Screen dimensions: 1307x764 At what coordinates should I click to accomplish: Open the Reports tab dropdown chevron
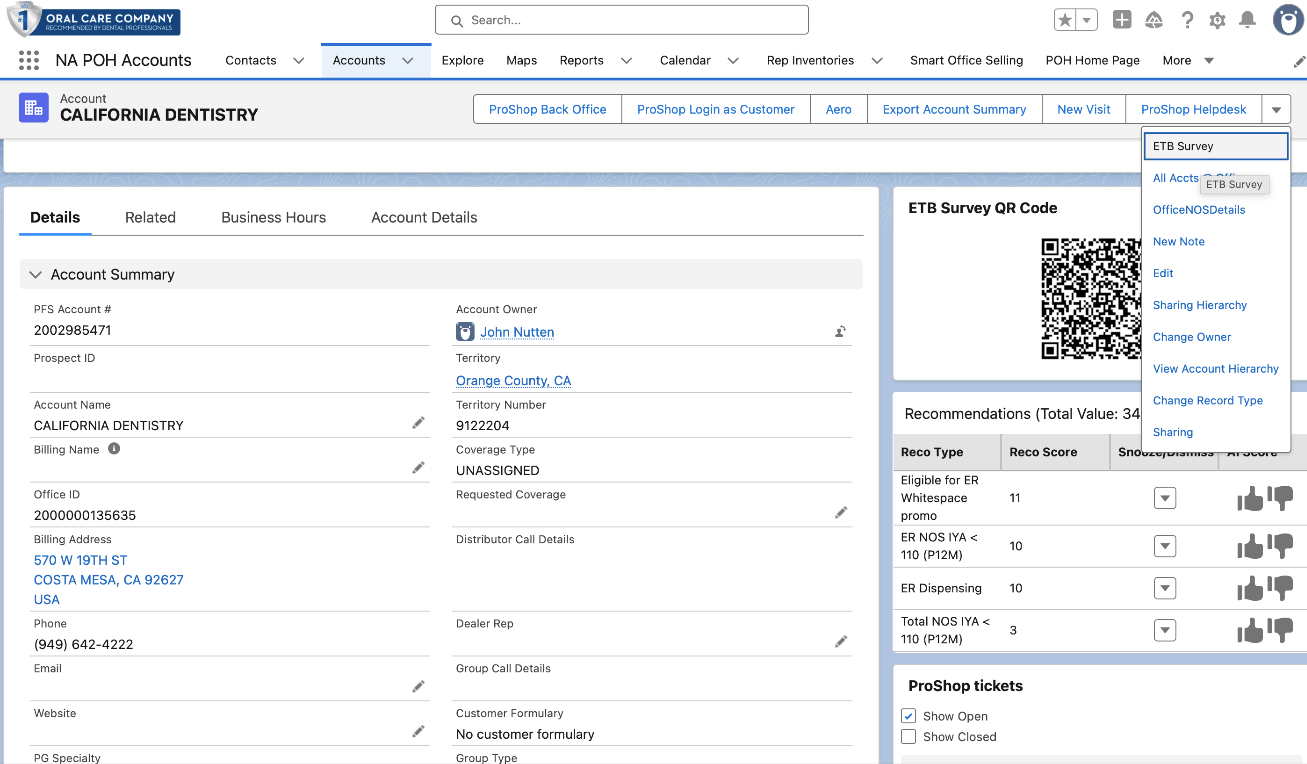tap(626, 61)
